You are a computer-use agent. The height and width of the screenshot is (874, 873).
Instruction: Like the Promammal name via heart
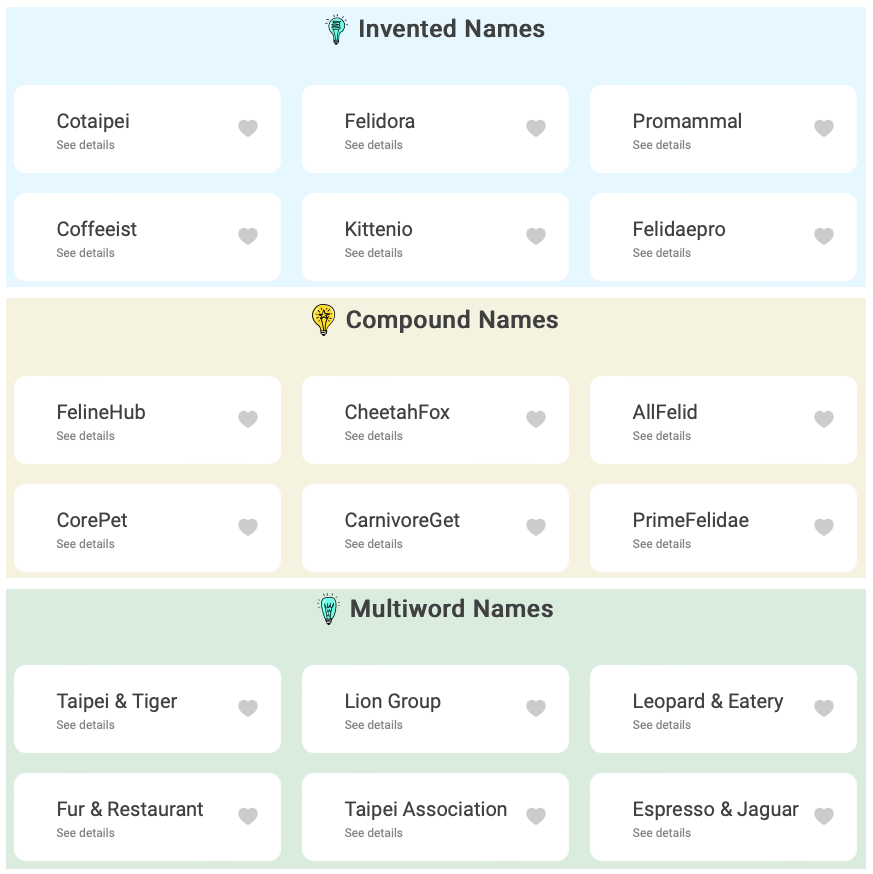tap(824, 128)
